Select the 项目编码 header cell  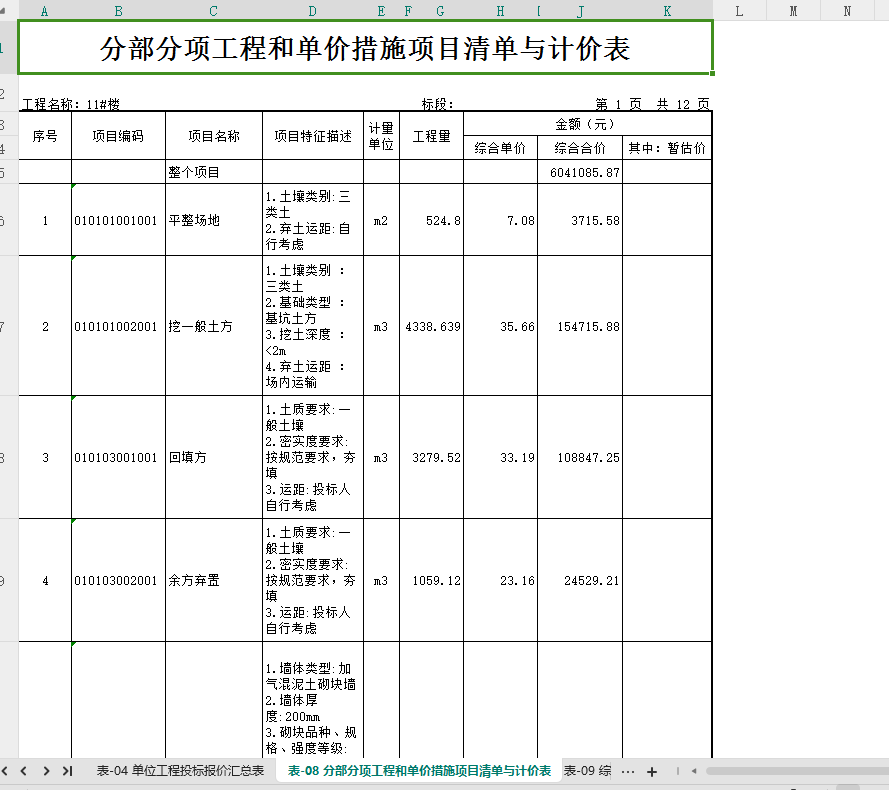(x=118, y=136)
